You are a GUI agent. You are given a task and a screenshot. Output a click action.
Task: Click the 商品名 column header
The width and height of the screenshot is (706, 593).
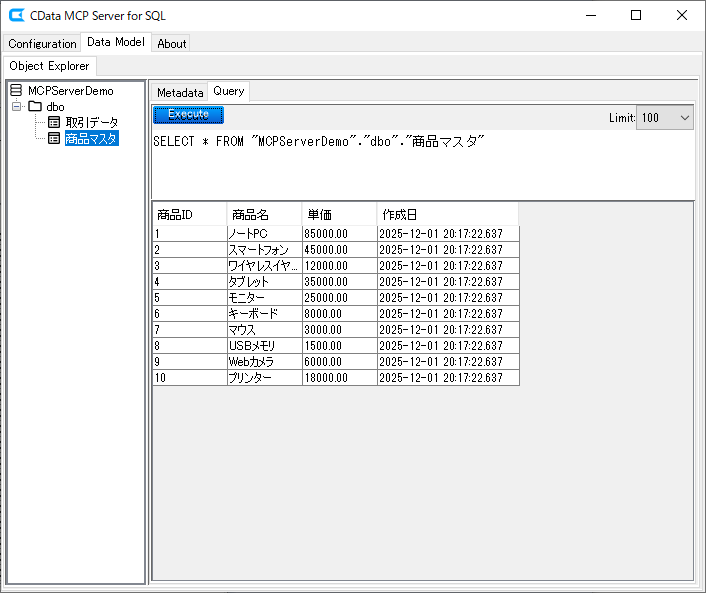(265, 215)
